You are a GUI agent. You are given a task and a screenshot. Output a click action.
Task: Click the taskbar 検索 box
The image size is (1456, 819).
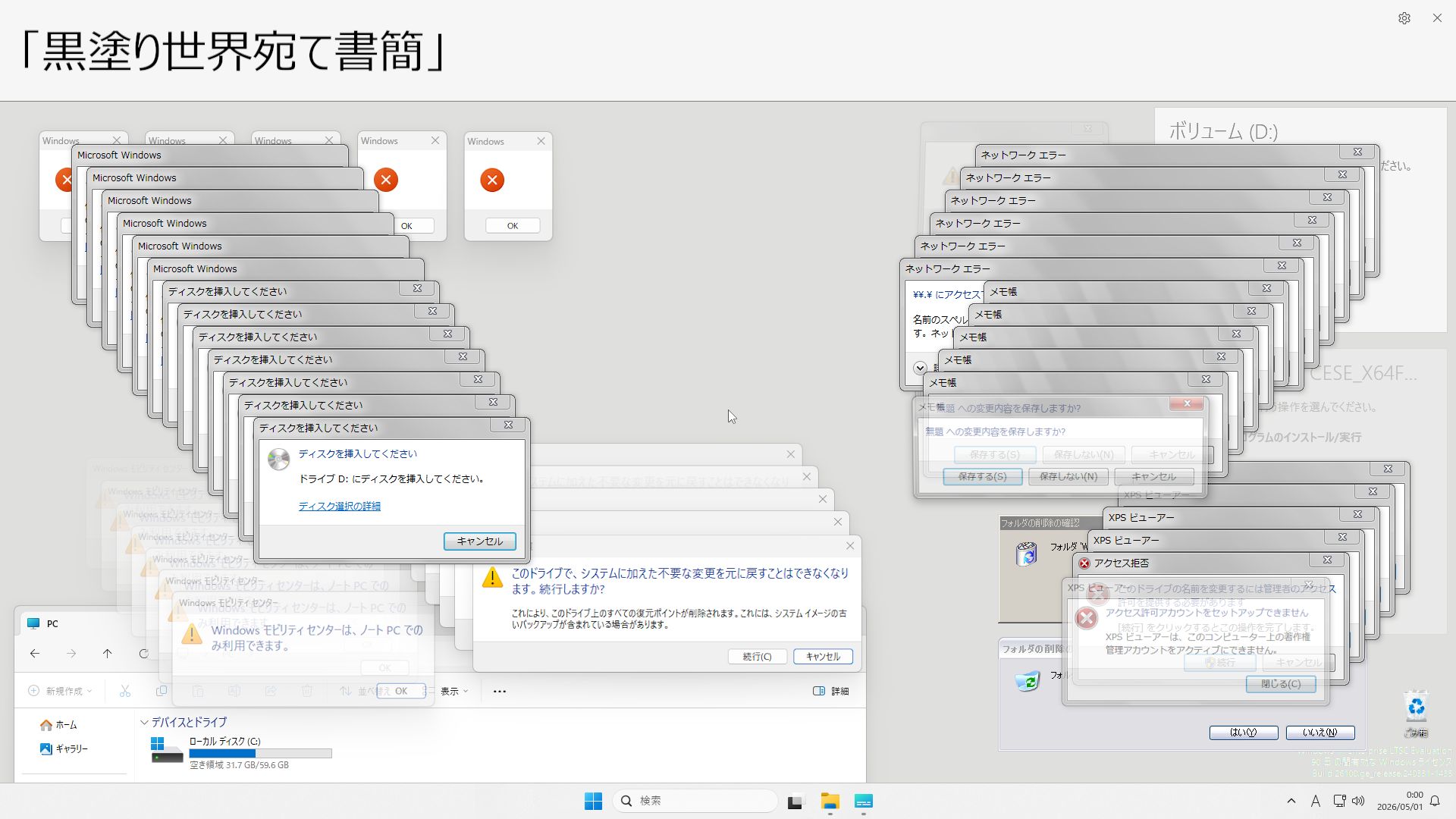[x=695, y=801]
